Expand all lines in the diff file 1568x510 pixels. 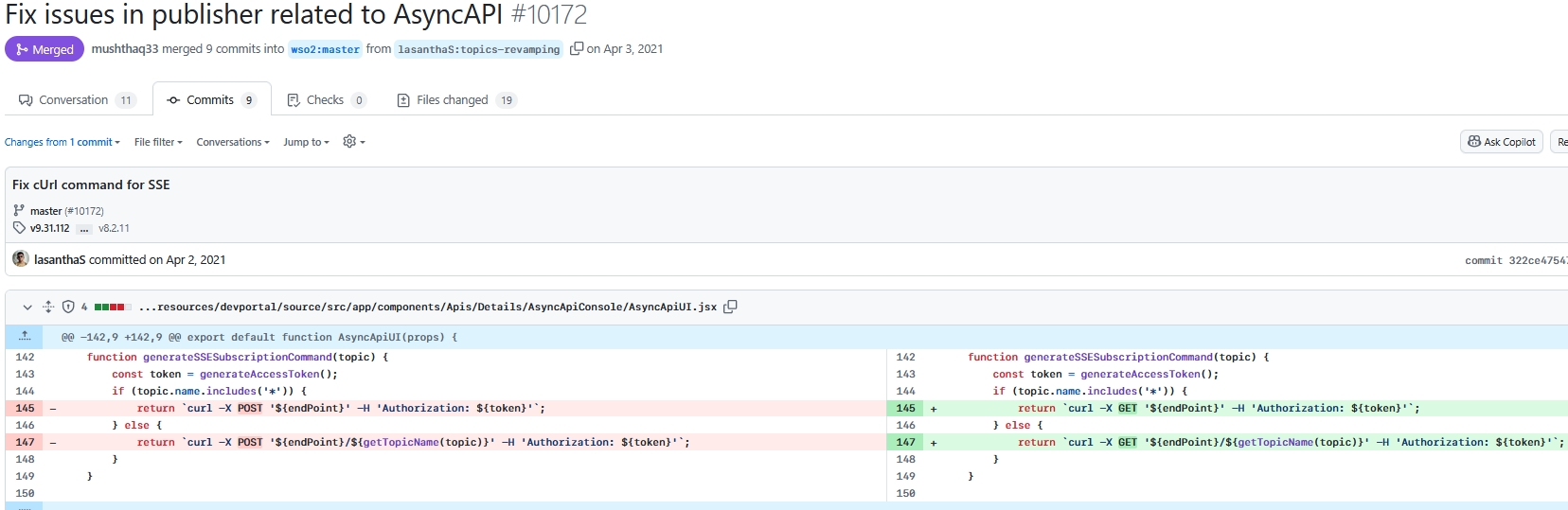48,307
